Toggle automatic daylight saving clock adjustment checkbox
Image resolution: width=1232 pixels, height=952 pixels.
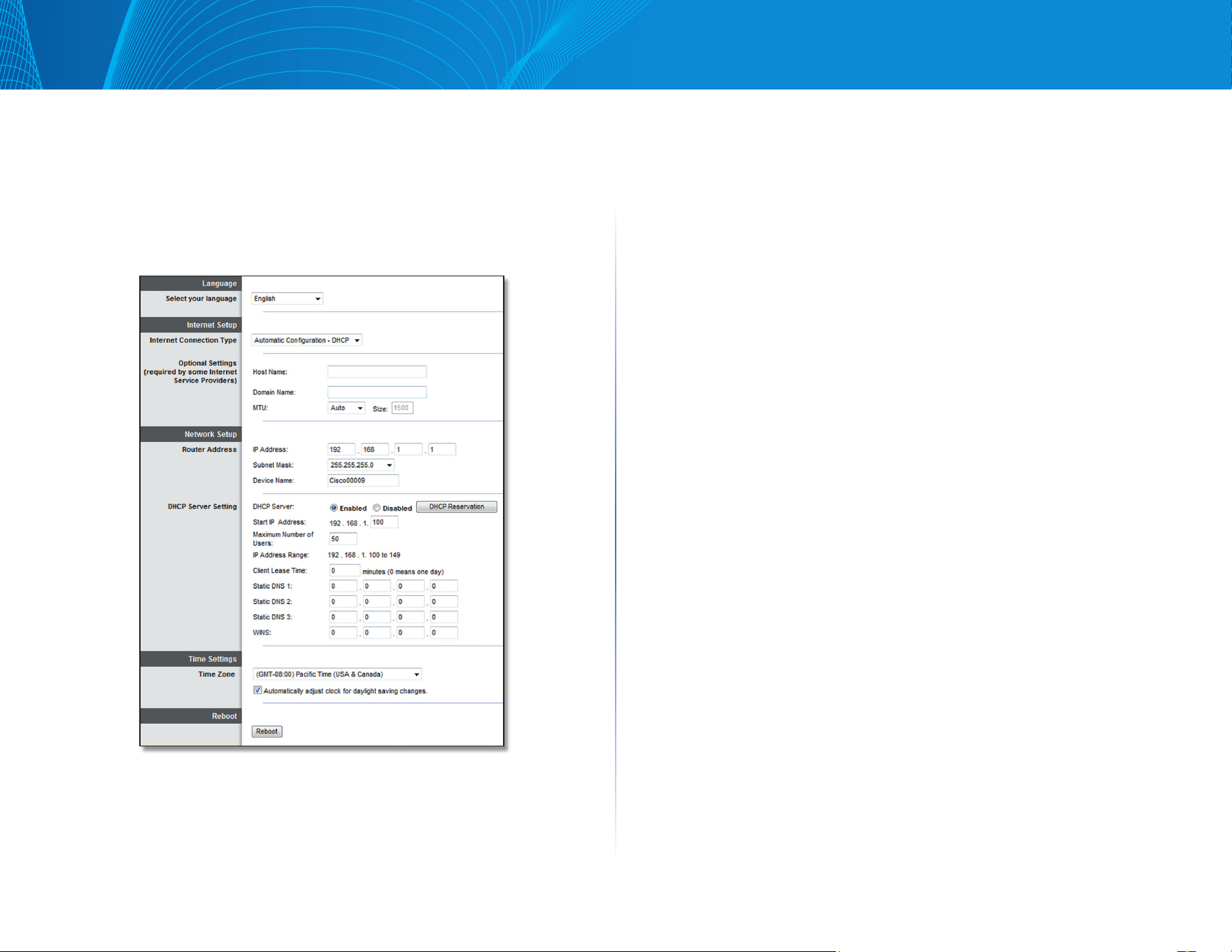[257, 690]
